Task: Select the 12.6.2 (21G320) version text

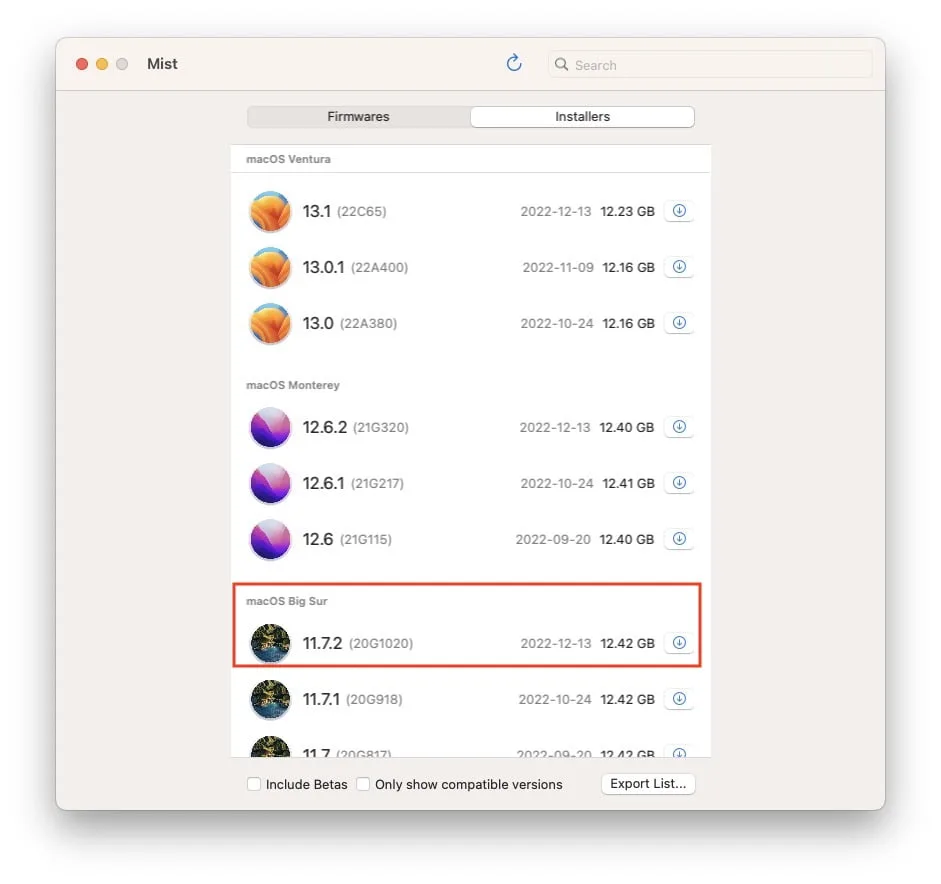Action: [356, 427]
